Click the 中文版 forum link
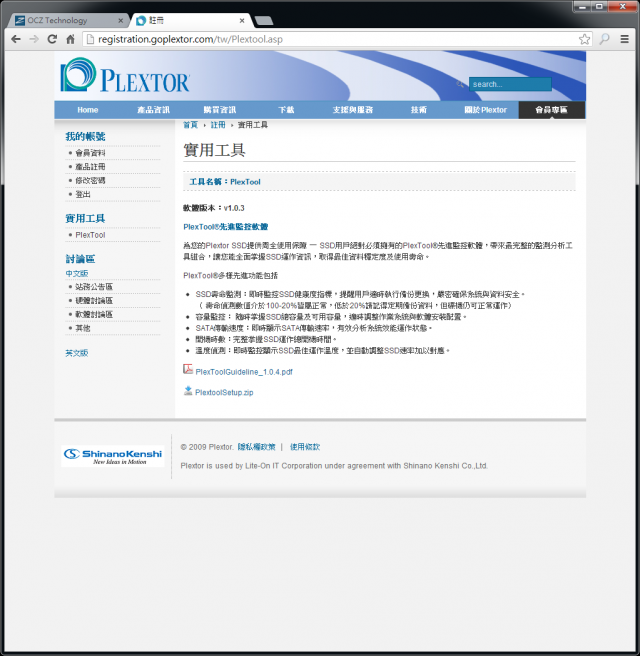The image size is (640, 657). pos(77,274)
